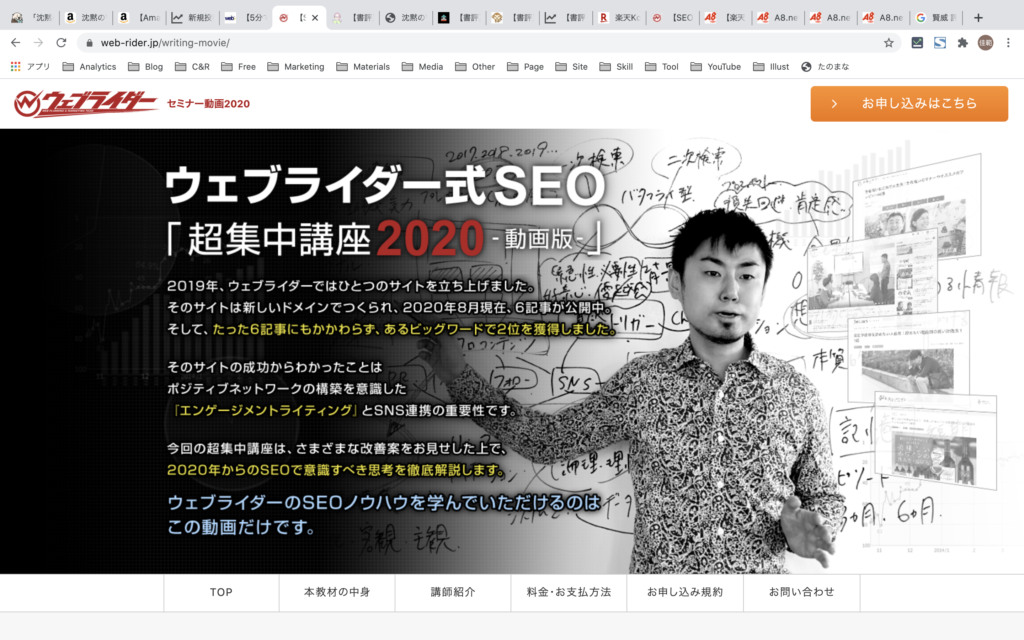Open the 講師紹介 navigation item
The width and height of the screenshot is (1024, 640).
pyautogui.click(x=453, y=592)
